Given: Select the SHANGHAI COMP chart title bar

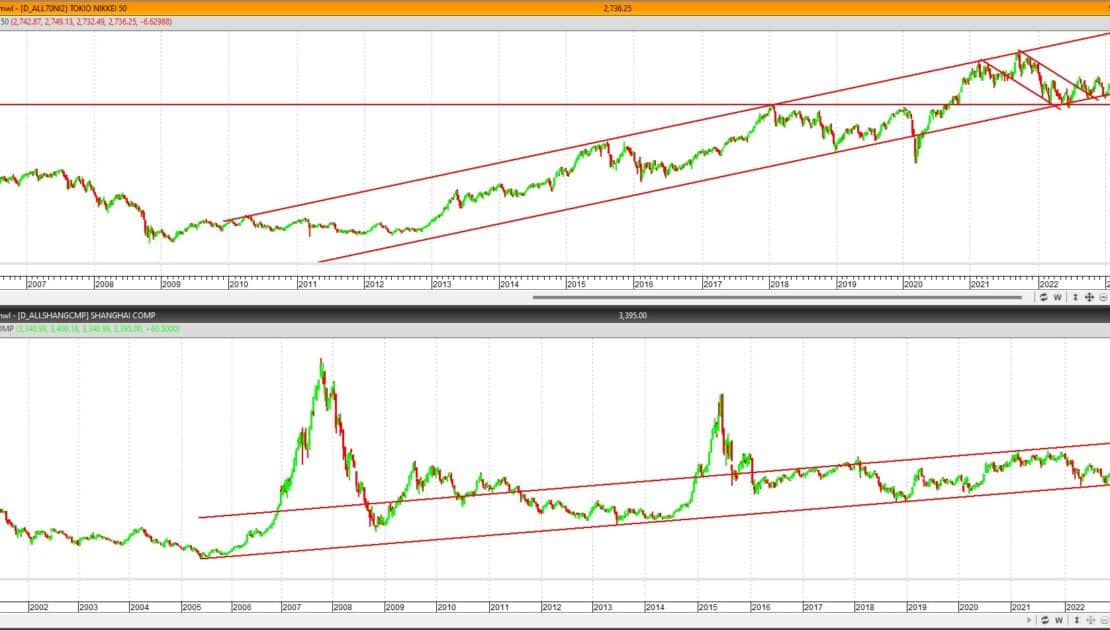Looking at the screenshot, I should [555, 315].
